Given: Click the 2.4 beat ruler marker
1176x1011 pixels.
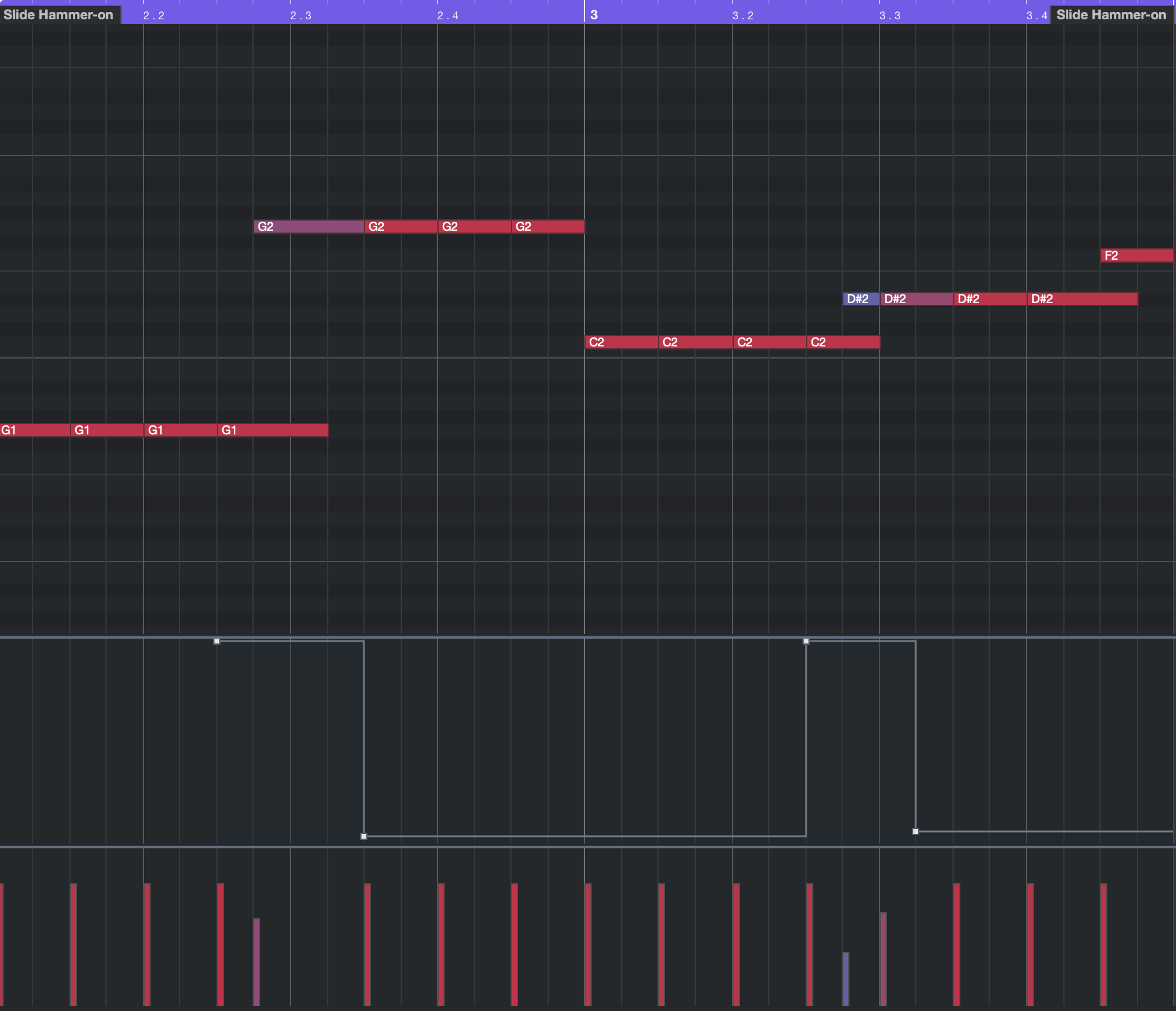Looking at the screenshot, I should (447, 16).
